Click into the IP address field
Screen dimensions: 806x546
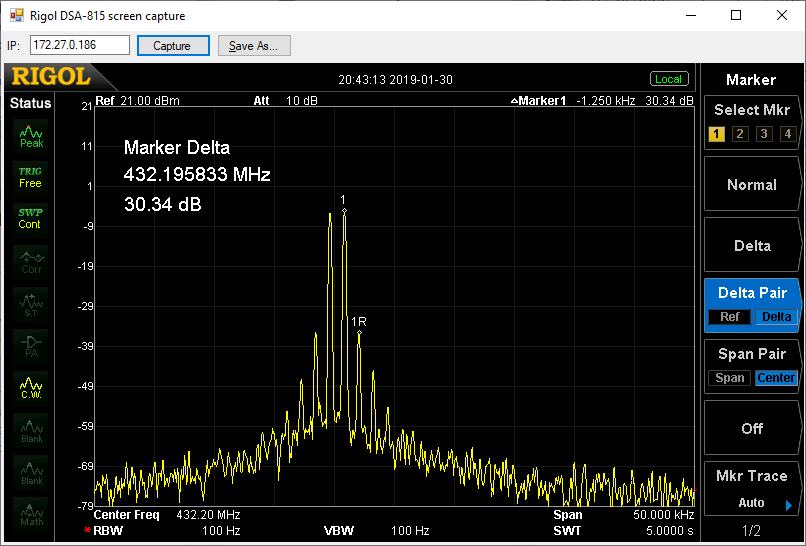(80, 45)
